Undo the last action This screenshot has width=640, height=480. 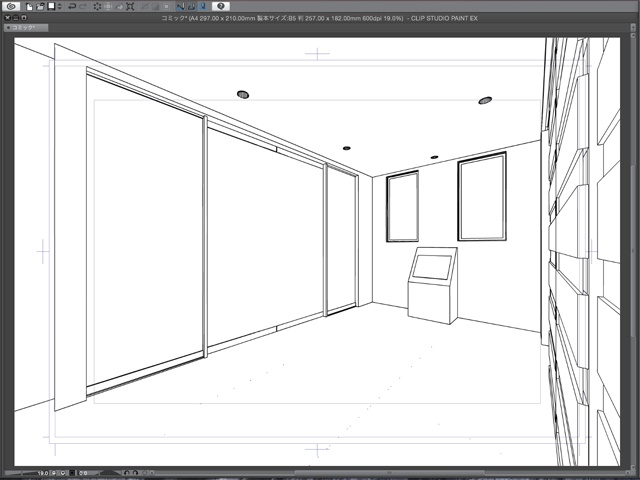(x=72, y=7)
